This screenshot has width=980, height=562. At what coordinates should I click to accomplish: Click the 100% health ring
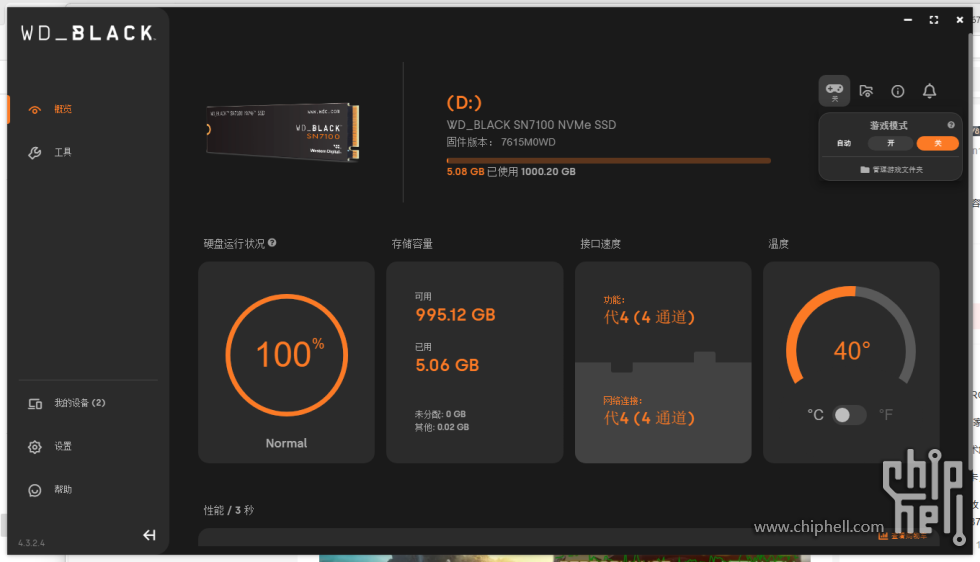[x=286, y=355]
